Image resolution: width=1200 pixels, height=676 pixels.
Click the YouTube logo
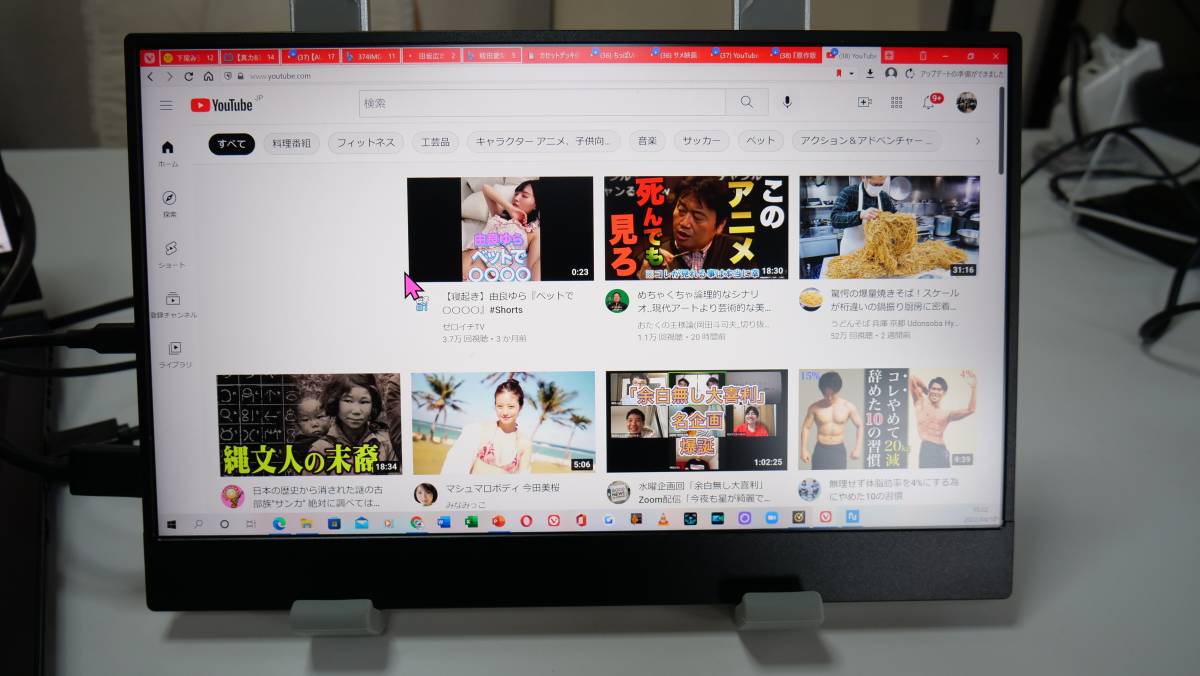coord(221,105)
